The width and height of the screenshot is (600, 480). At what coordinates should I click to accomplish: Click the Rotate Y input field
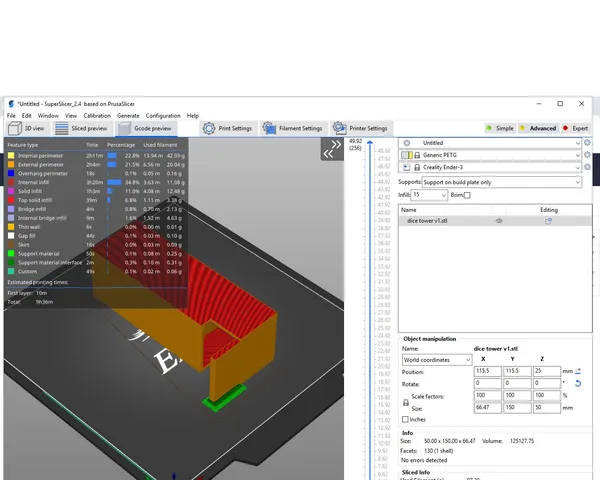click(517, 383)
